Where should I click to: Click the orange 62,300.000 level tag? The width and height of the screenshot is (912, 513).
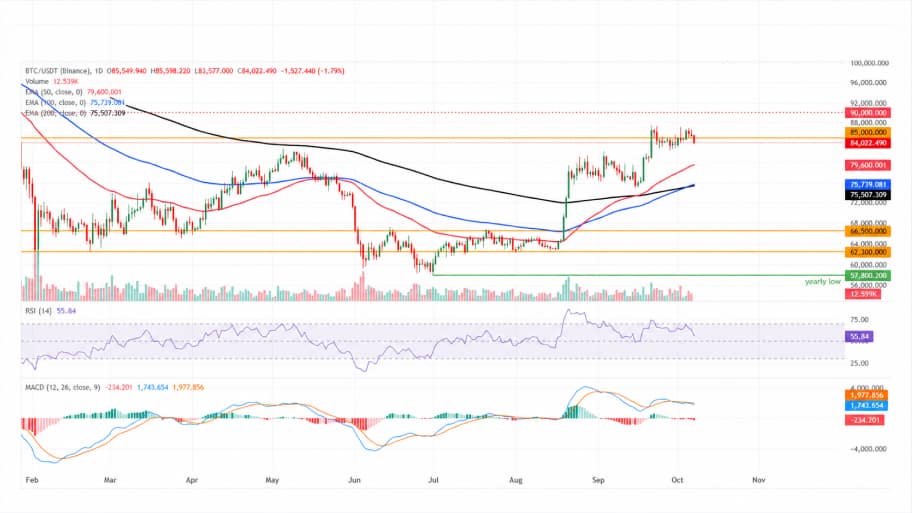click(x=868, y=252)
